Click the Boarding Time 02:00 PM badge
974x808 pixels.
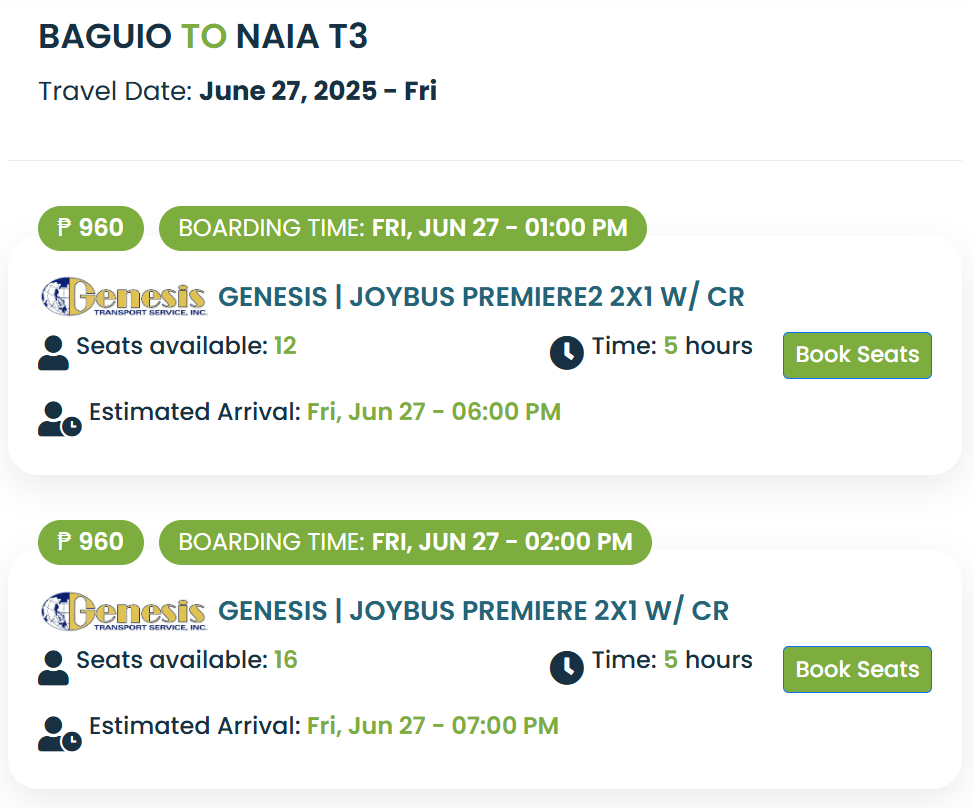(405, 542)
